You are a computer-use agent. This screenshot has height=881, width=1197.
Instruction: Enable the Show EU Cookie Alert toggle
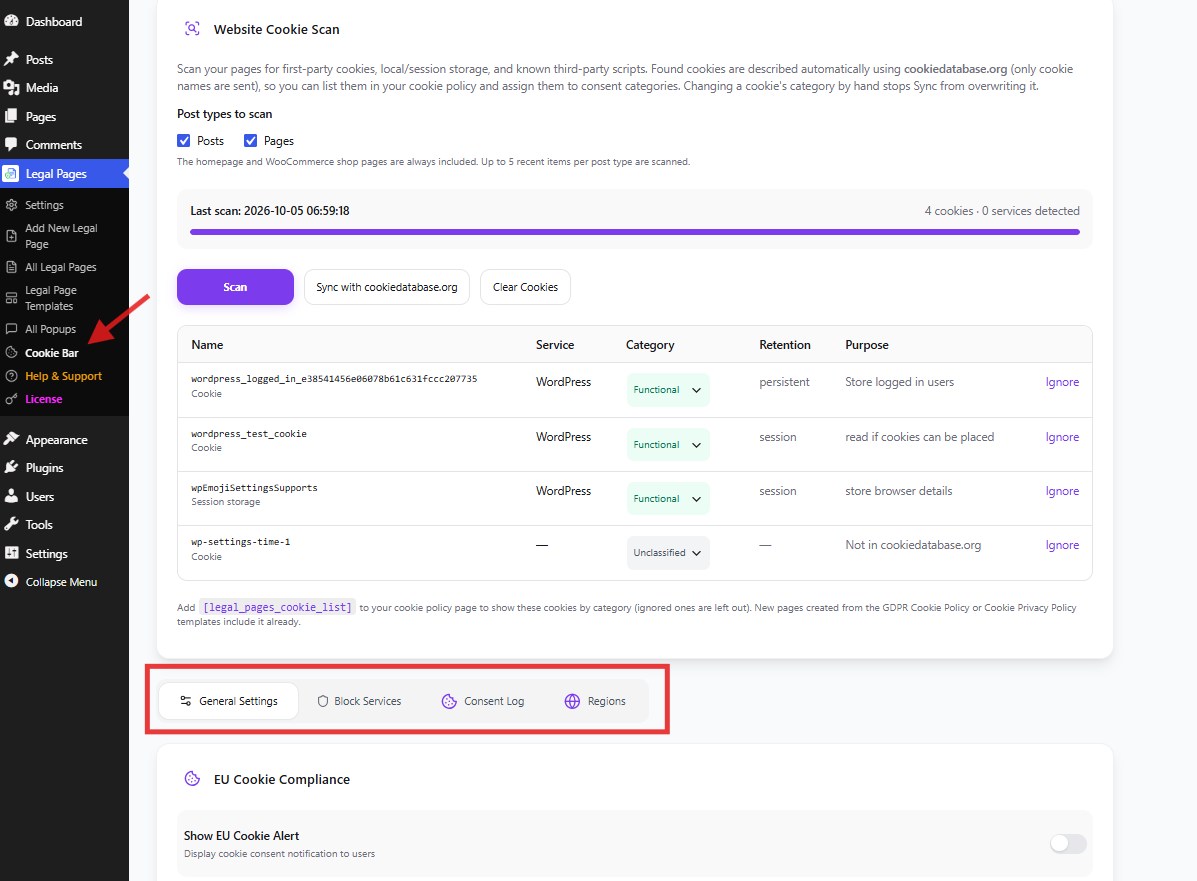(1068, 844)
